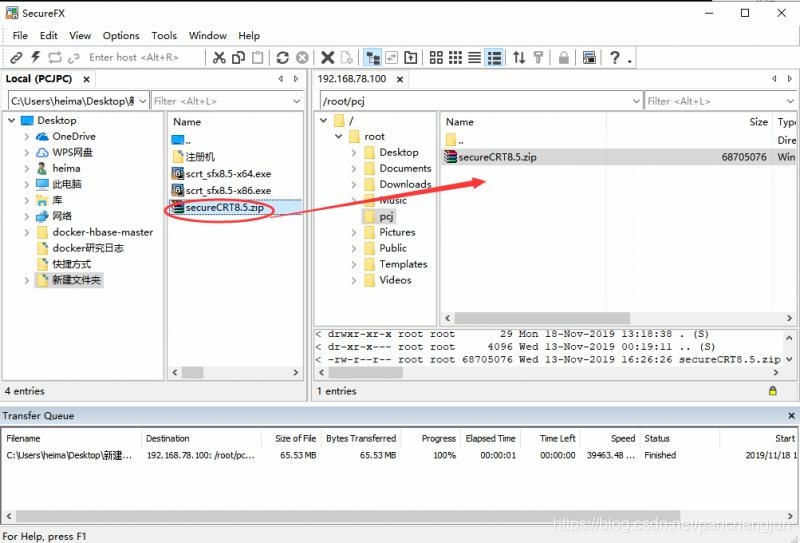Expand the remote Documents folder node
800x543 pixels.
354,168
